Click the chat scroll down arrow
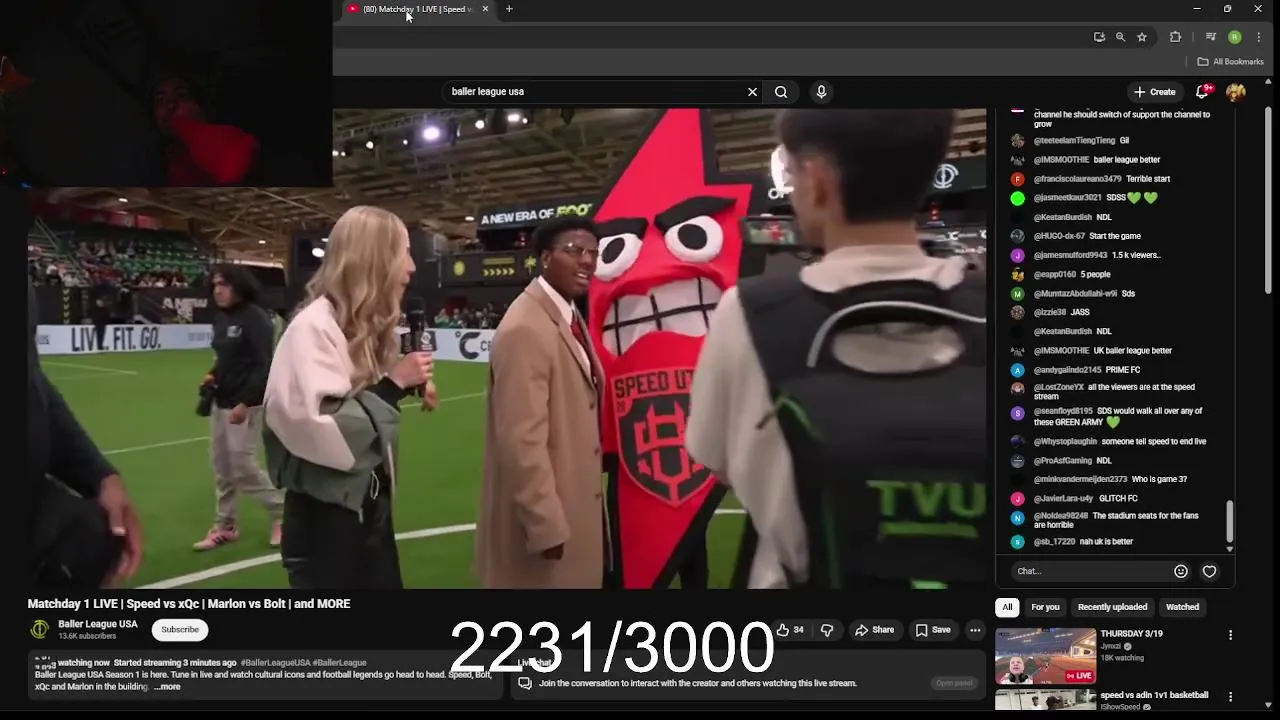The width and height of the screenshot is (1280, 720). coord(1230,548)
